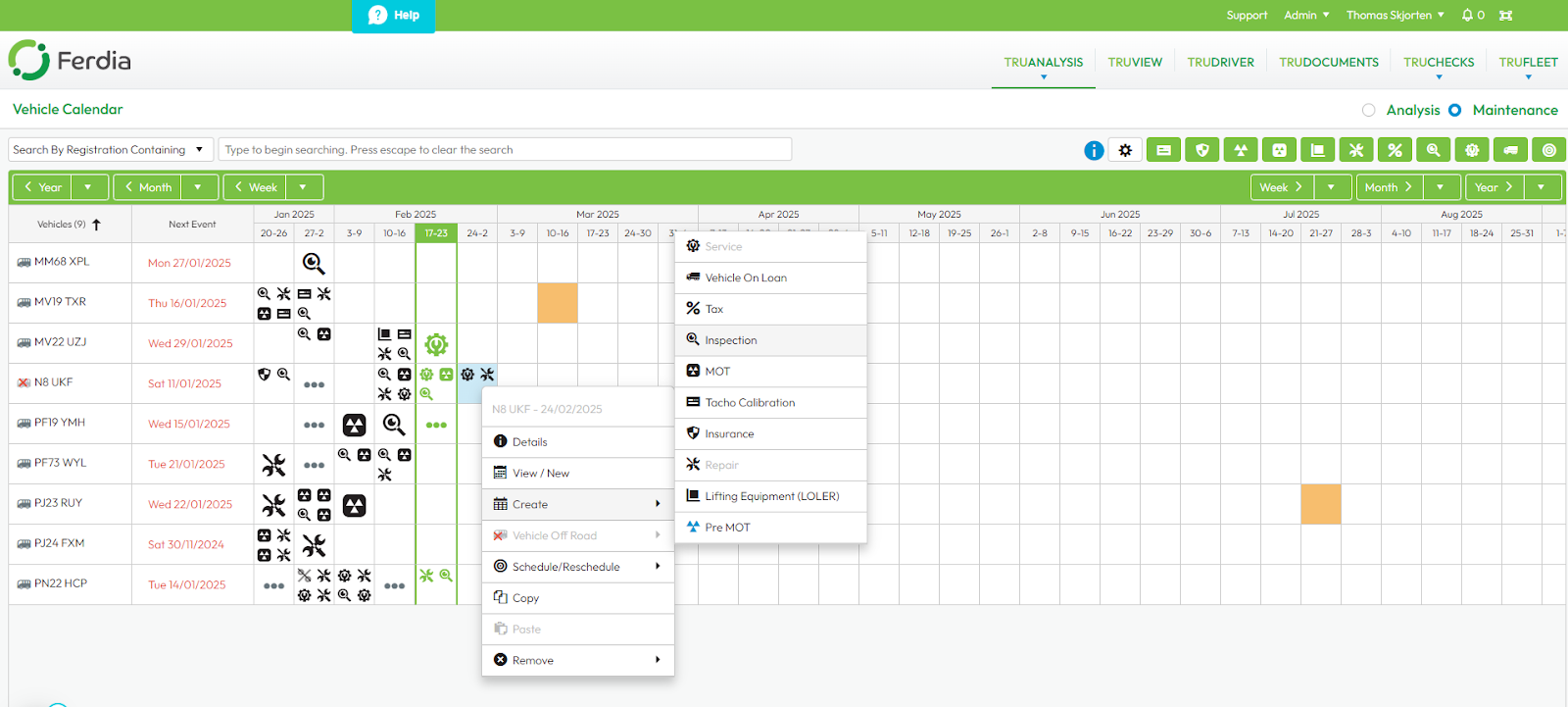1568x707 pixels.
Task: Click the large MOT icon in PJ23 RUY row
Action: click(x=354, y=505)
